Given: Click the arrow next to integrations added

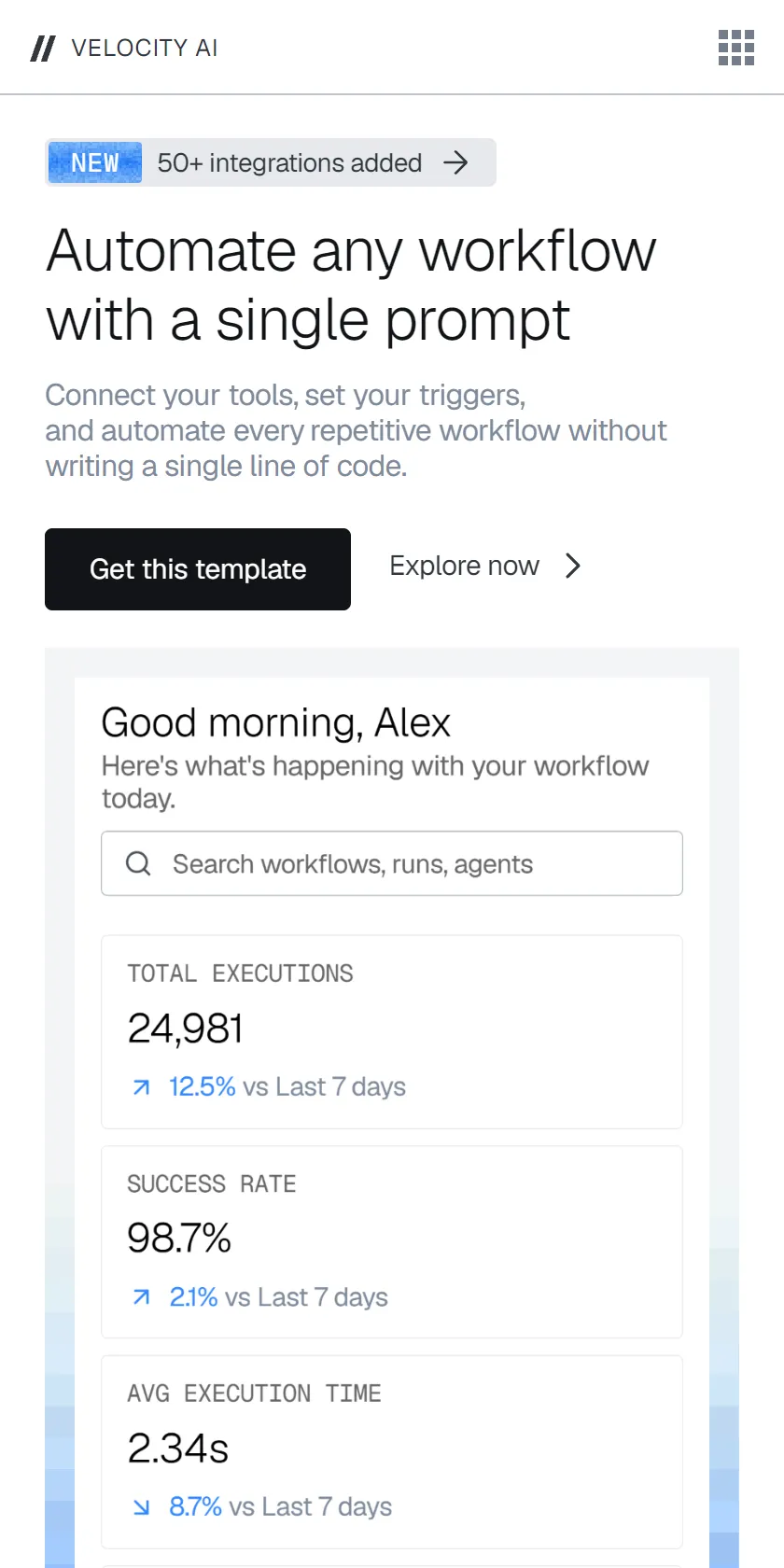Looking at the screenshot, I should tap(455, 163).
